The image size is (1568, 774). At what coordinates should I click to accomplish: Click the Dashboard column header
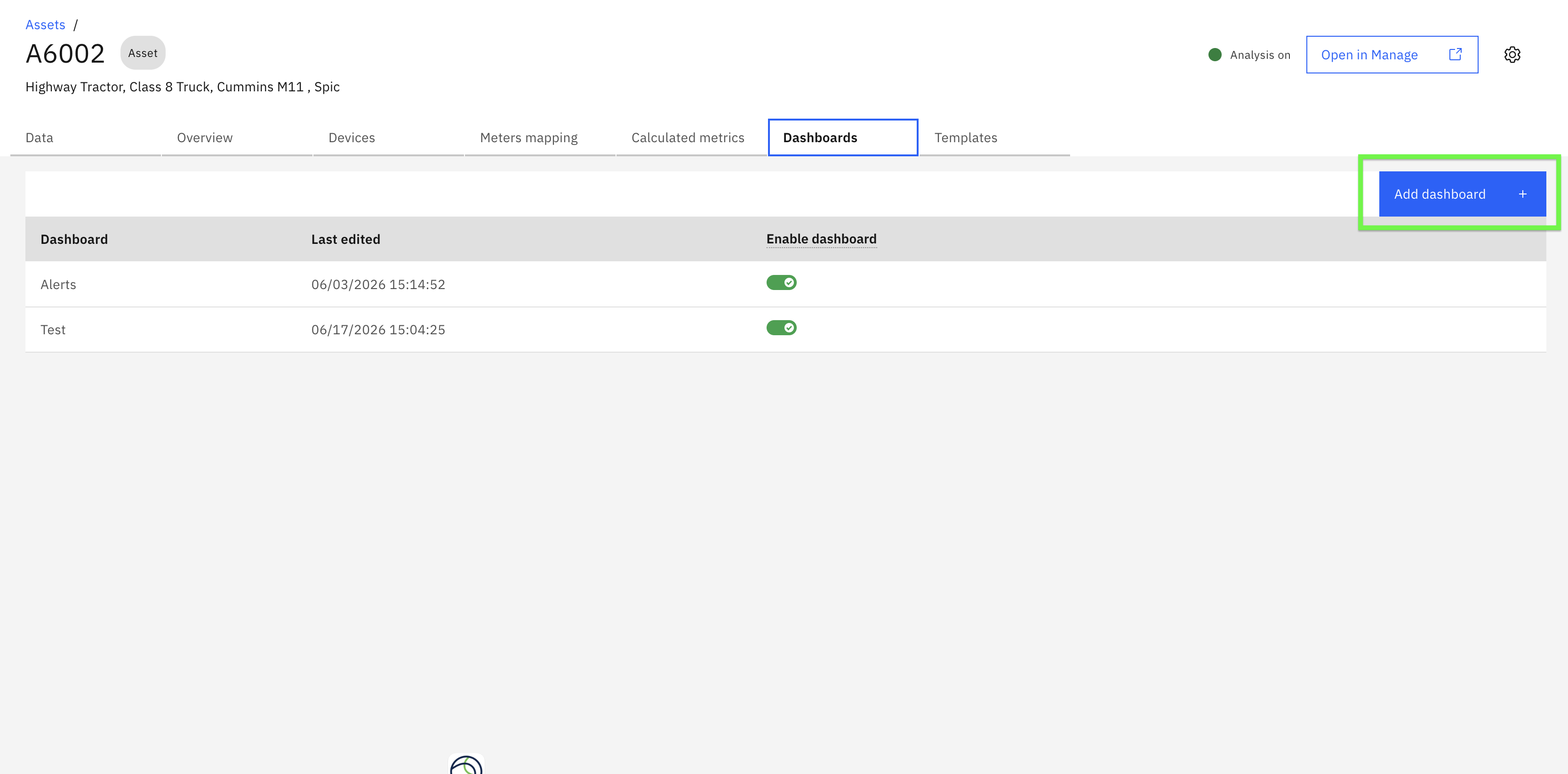[x=74, y=239]
